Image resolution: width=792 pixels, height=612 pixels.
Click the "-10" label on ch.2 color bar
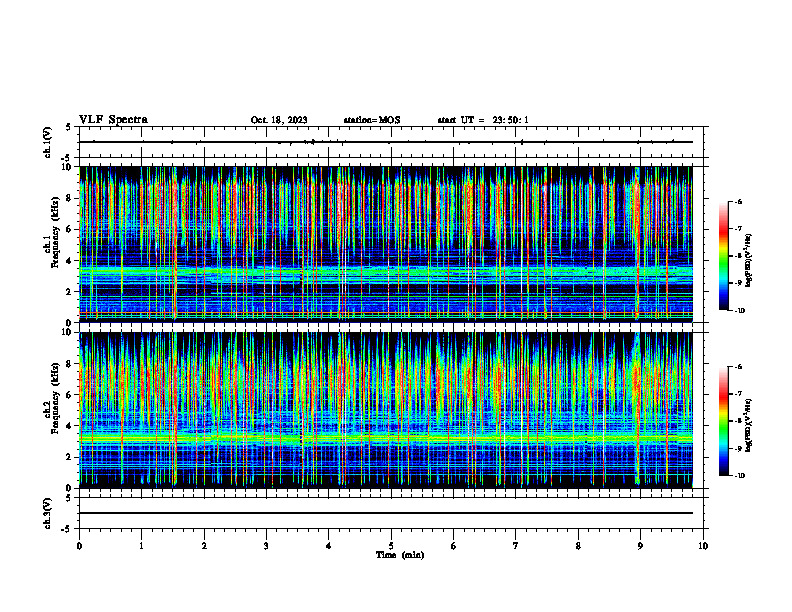point(740,476)
